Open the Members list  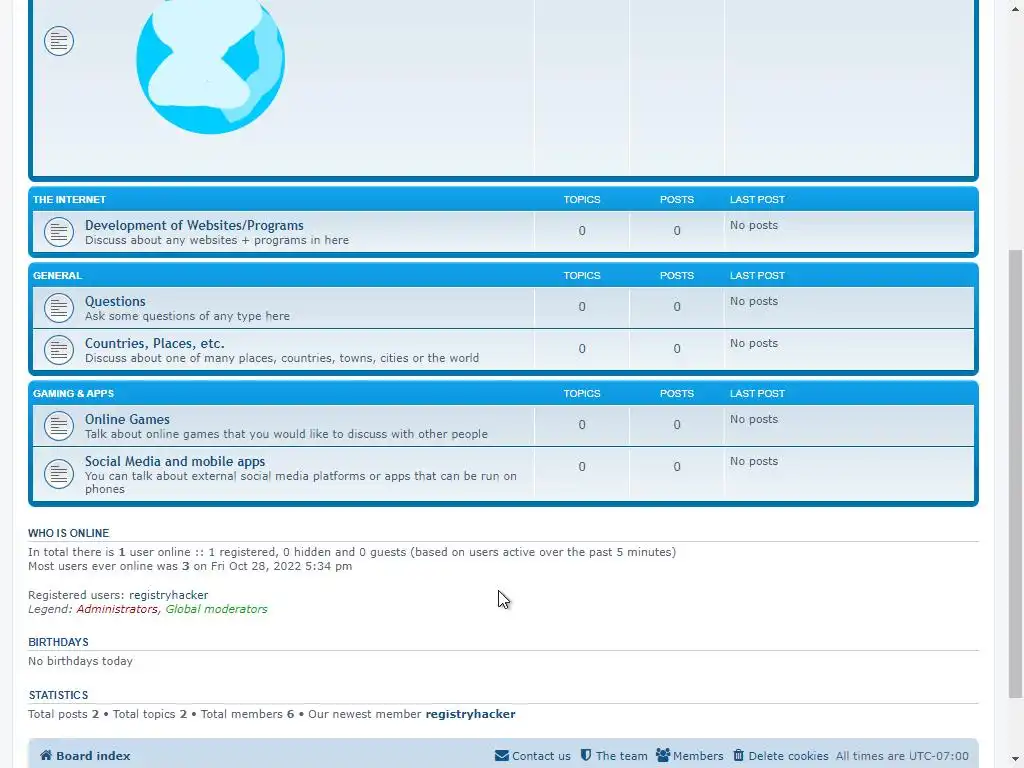(x=690, y=756)
